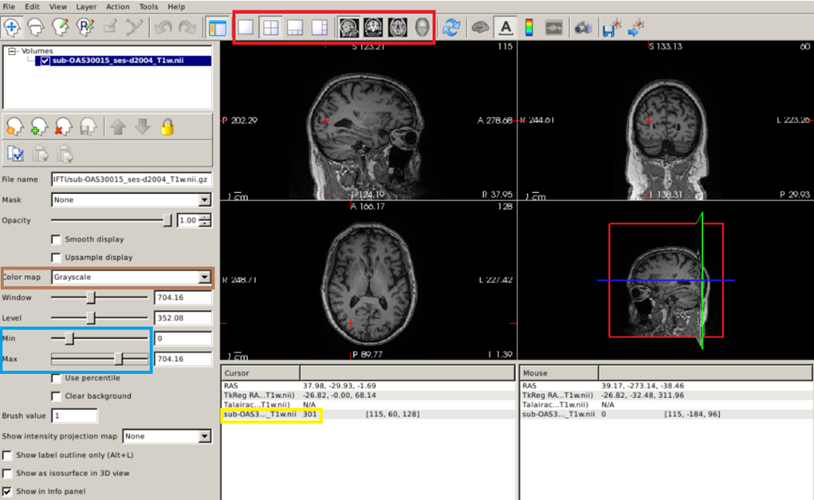The width and height of the screenshot is (814, 500).
Task: Open the Edit menu
Action: click(x=32, y=7)
